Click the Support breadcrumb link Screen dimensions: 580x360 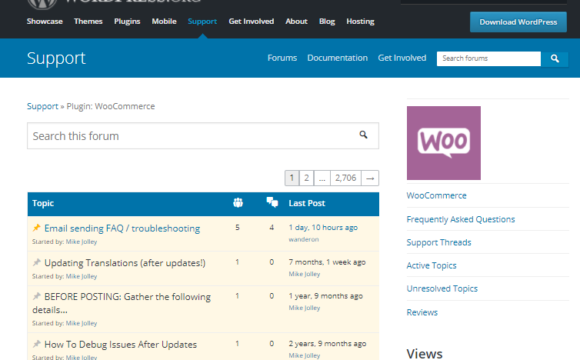[x=43, y=106]
